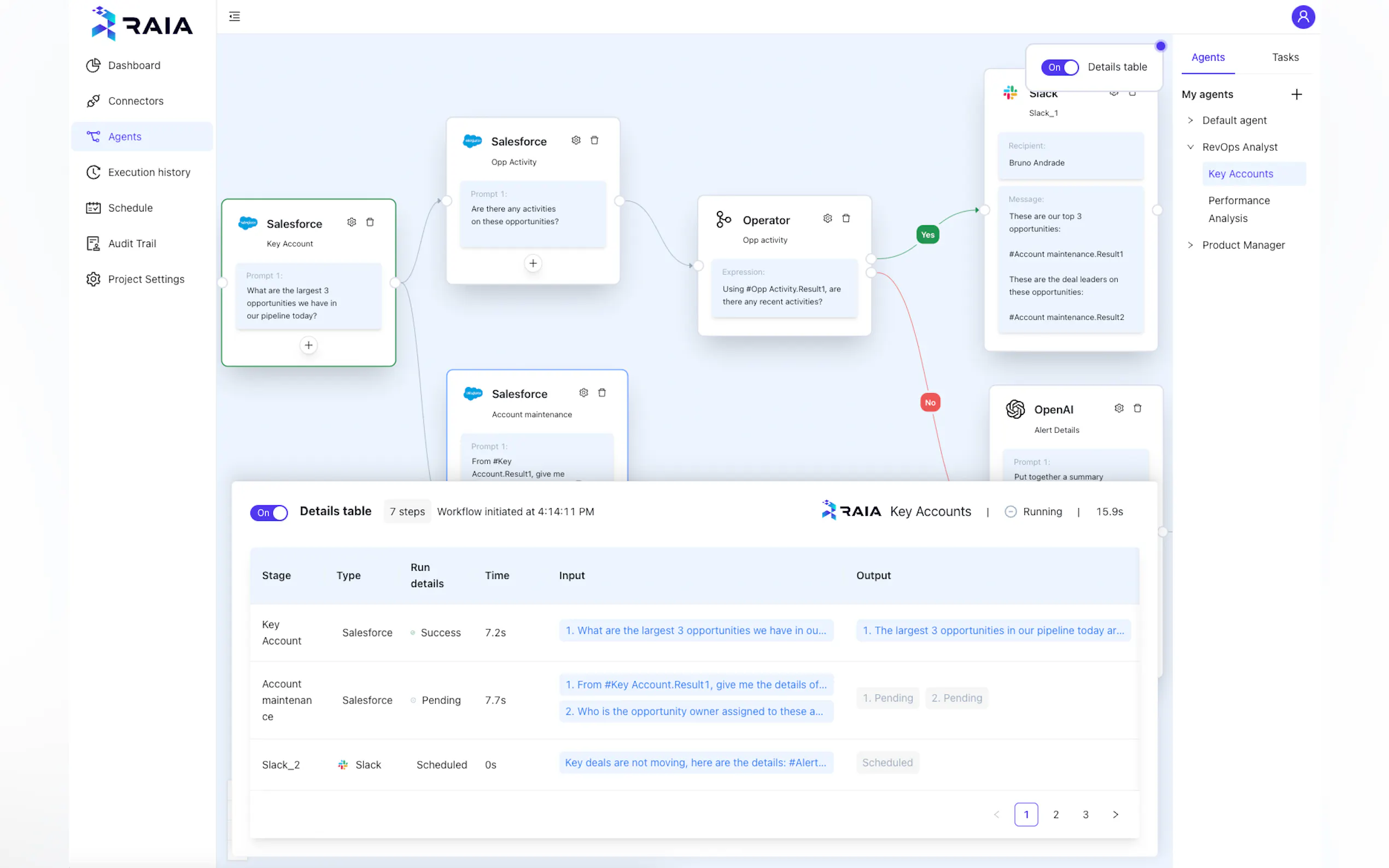Toggle the floating Details table switch at top
1389x868 pixels.
[1059, 67]
